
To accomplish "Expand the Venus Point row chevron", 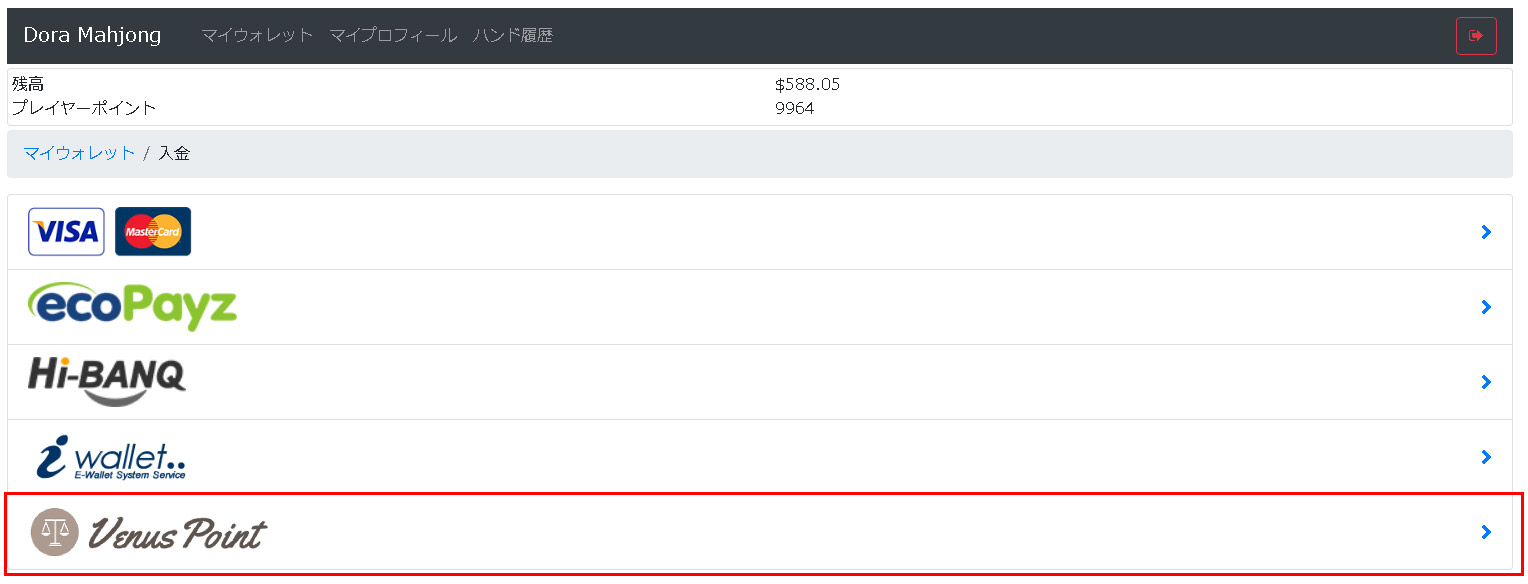I will click(x=1486, y=532).
